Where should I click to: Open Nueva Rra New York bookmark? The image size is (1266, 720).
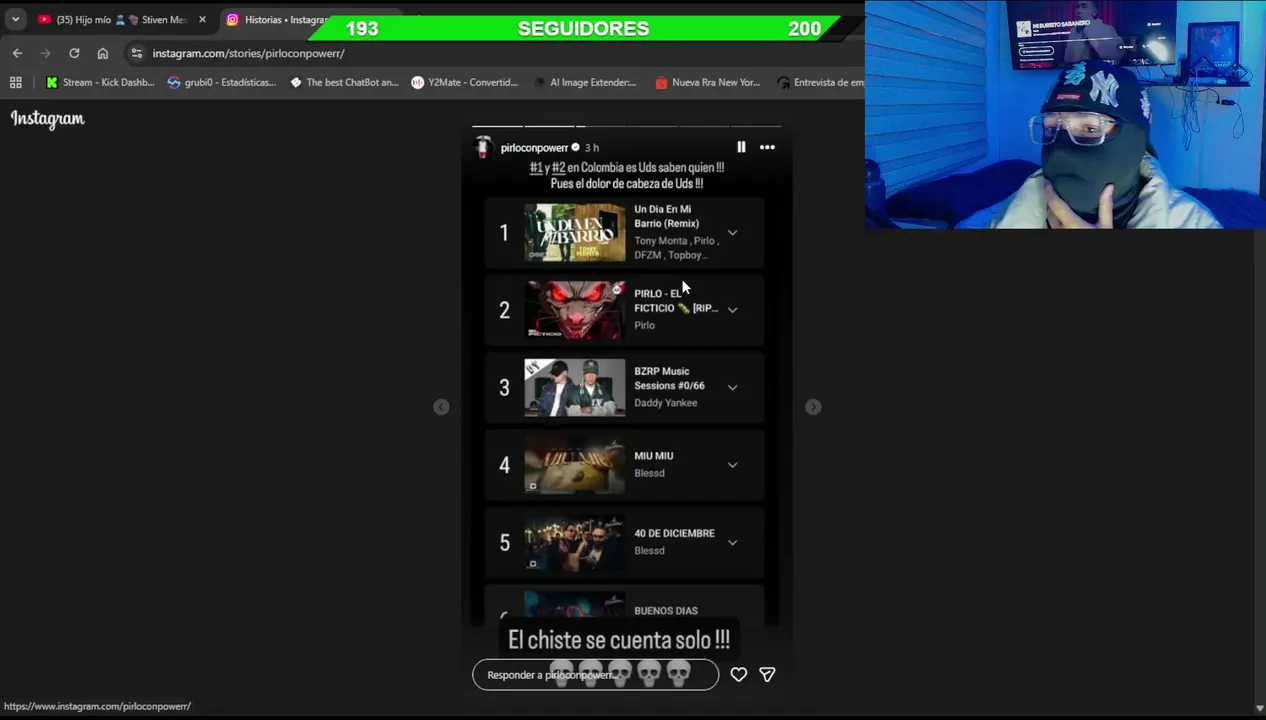(707, 82)
